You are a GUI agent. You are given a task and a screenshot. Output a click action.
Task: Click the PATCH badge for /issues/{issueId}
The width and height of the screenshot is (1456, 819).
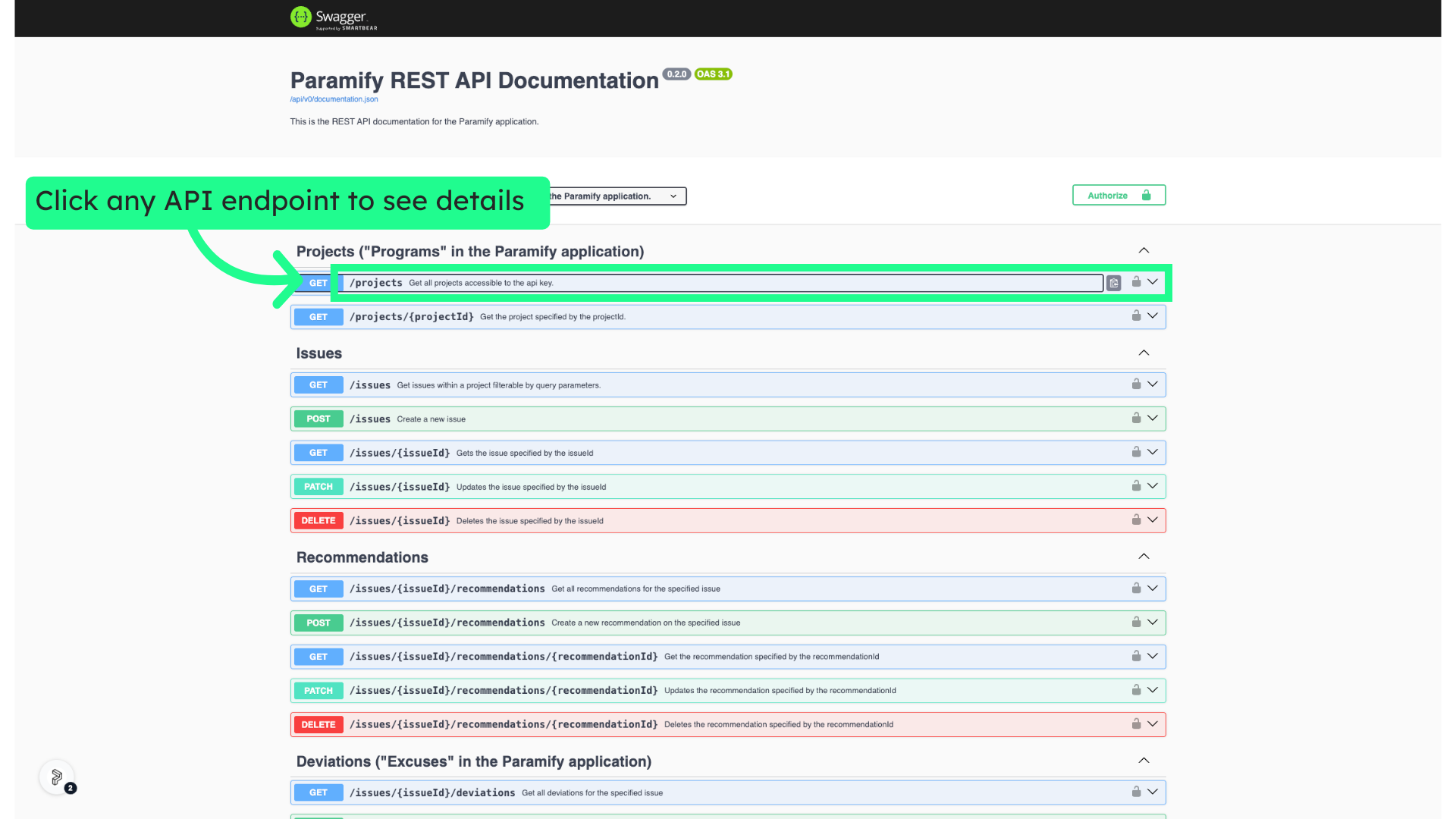[318, 487]
